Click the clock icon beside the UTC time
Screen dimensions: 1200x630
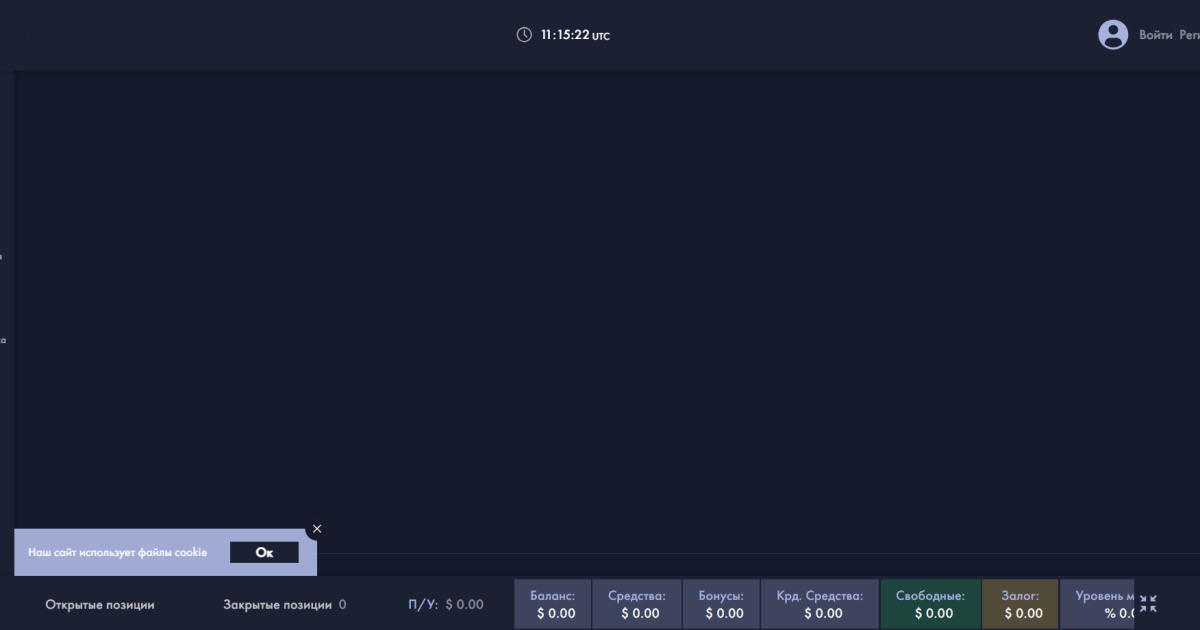(x=524, y=35)
